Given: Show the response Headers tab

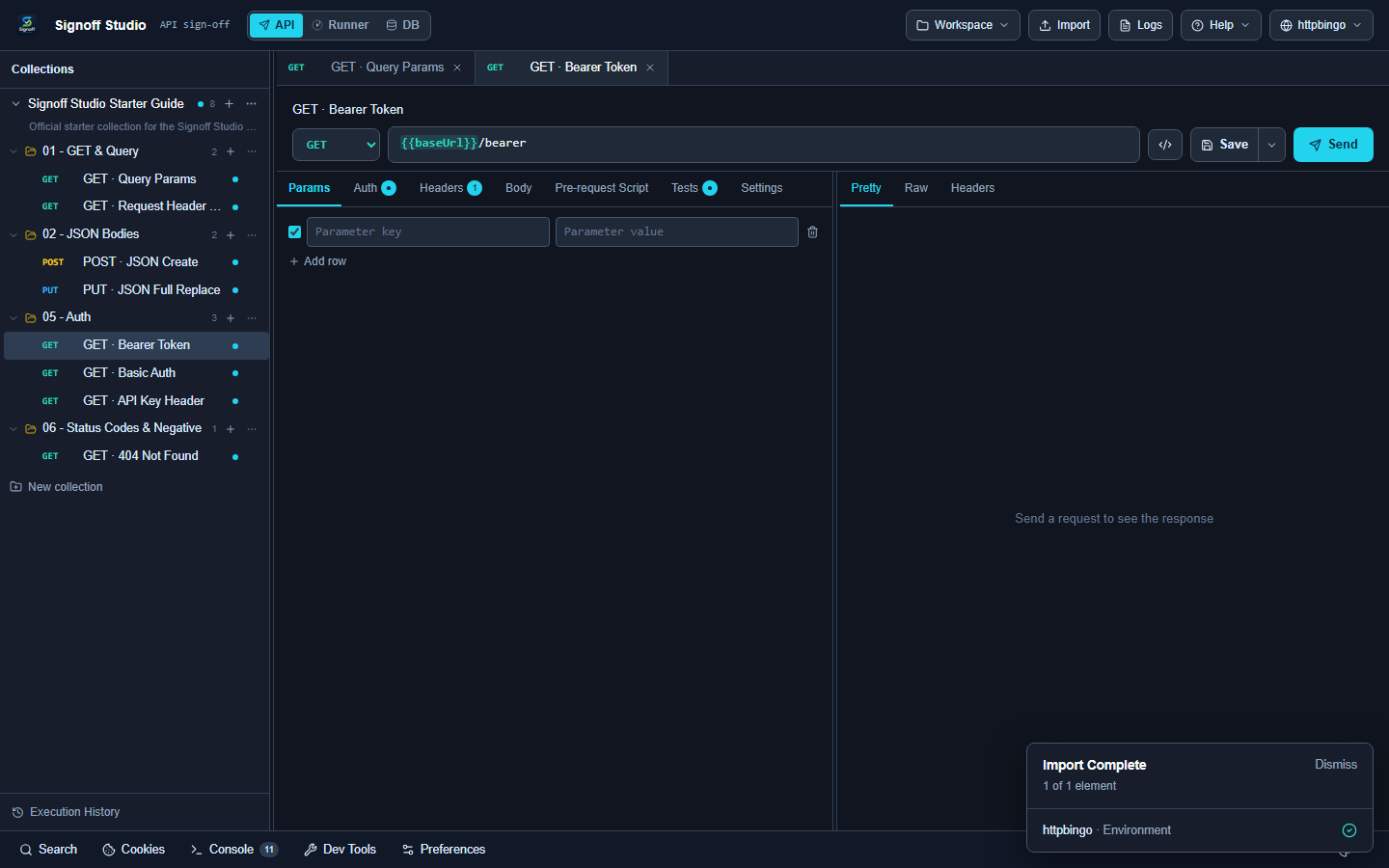Looking at the screenshot, I should [x=972, y=188].
